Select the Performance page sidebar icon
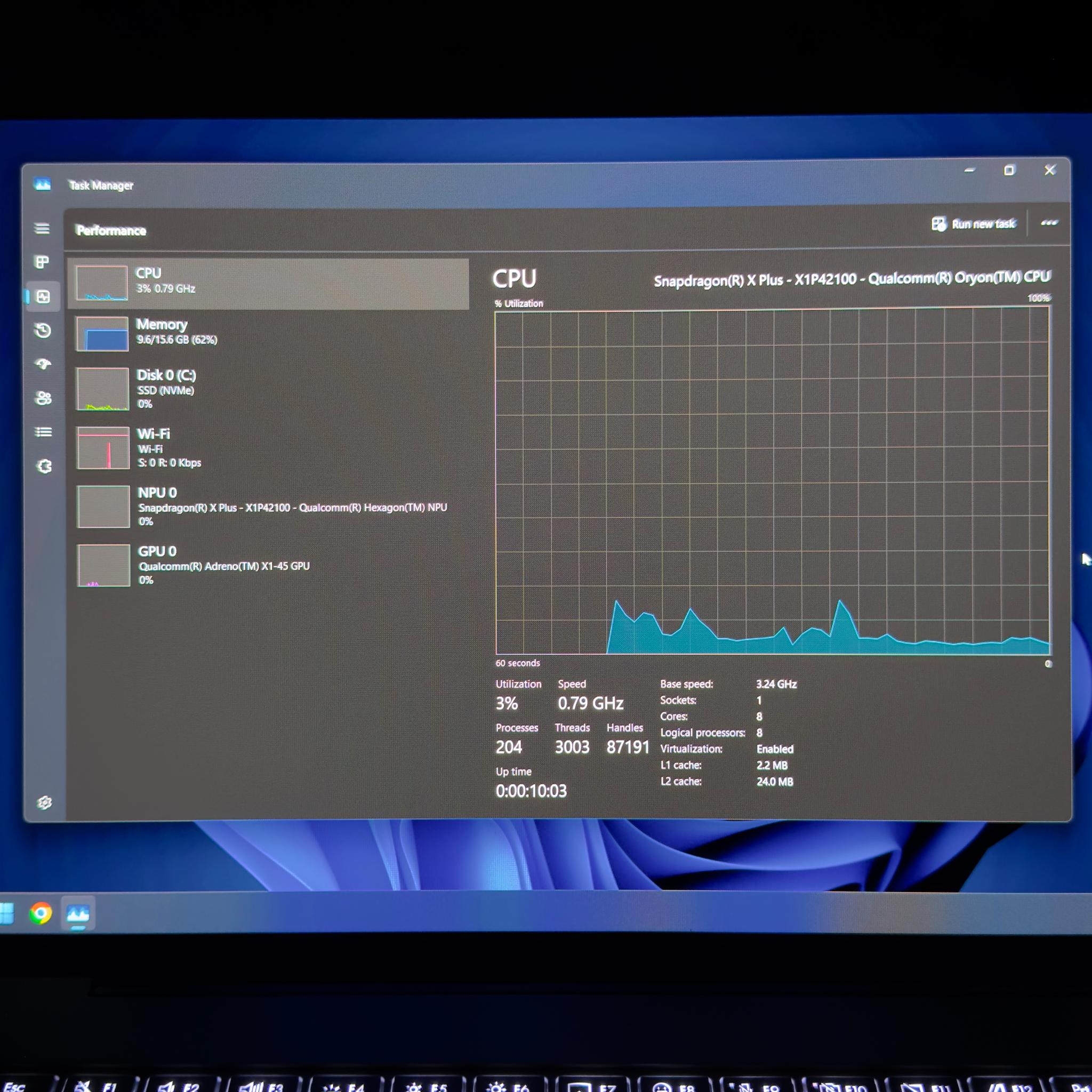The width and height of the screenshot is (1092, 1092). (x=43, y=297)
